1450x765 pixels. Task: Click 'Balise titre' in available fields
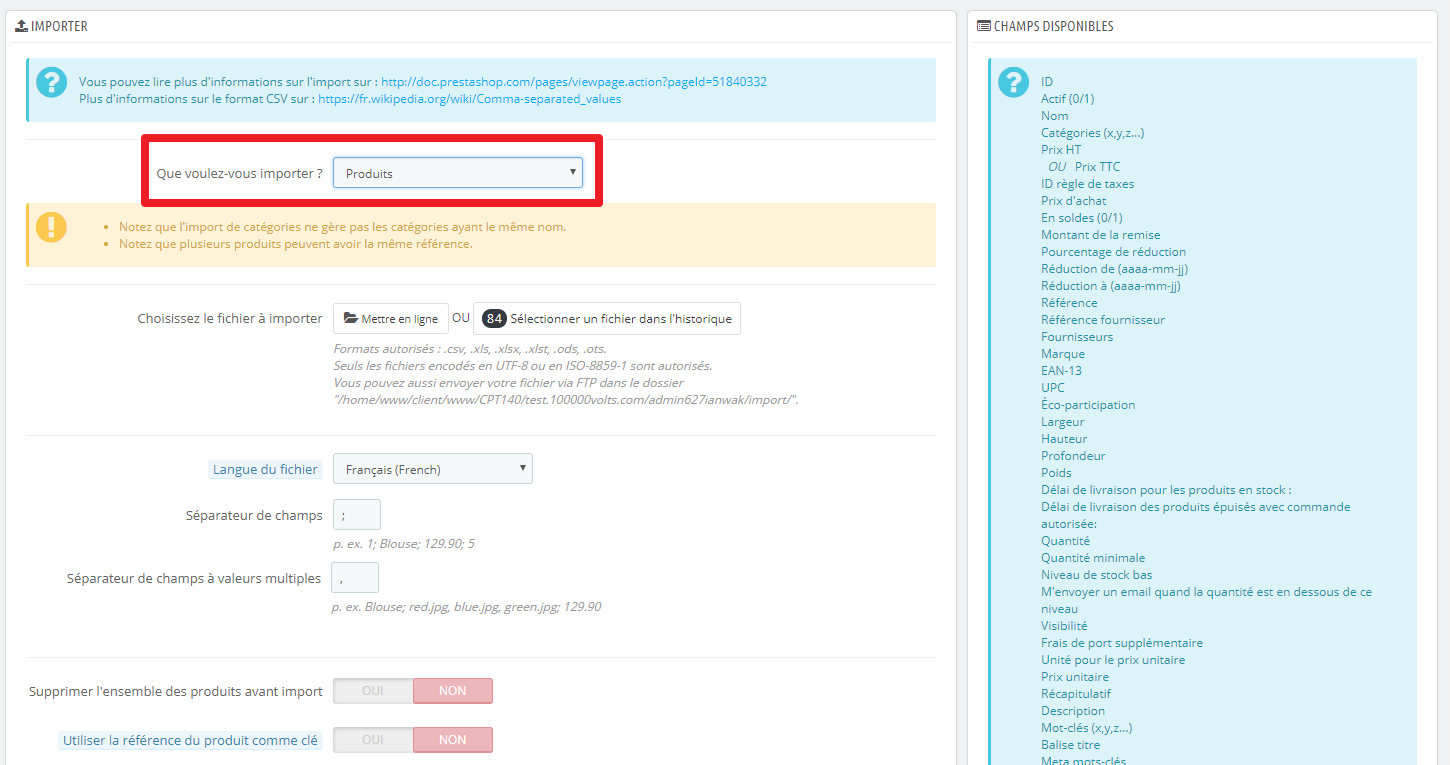point(1070,745)
